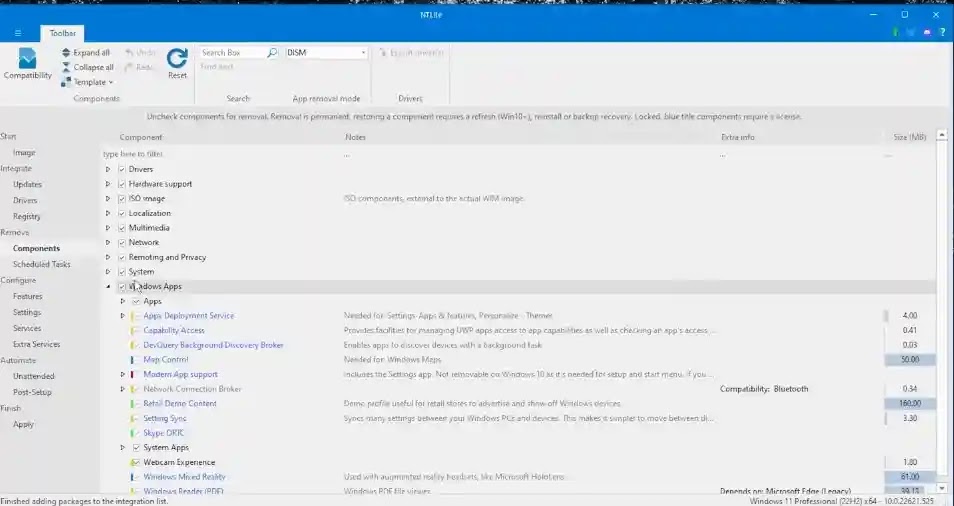954x506 pixels.
Task: Click the vertical scrollbar up arrow
Action: click(942, 134)
